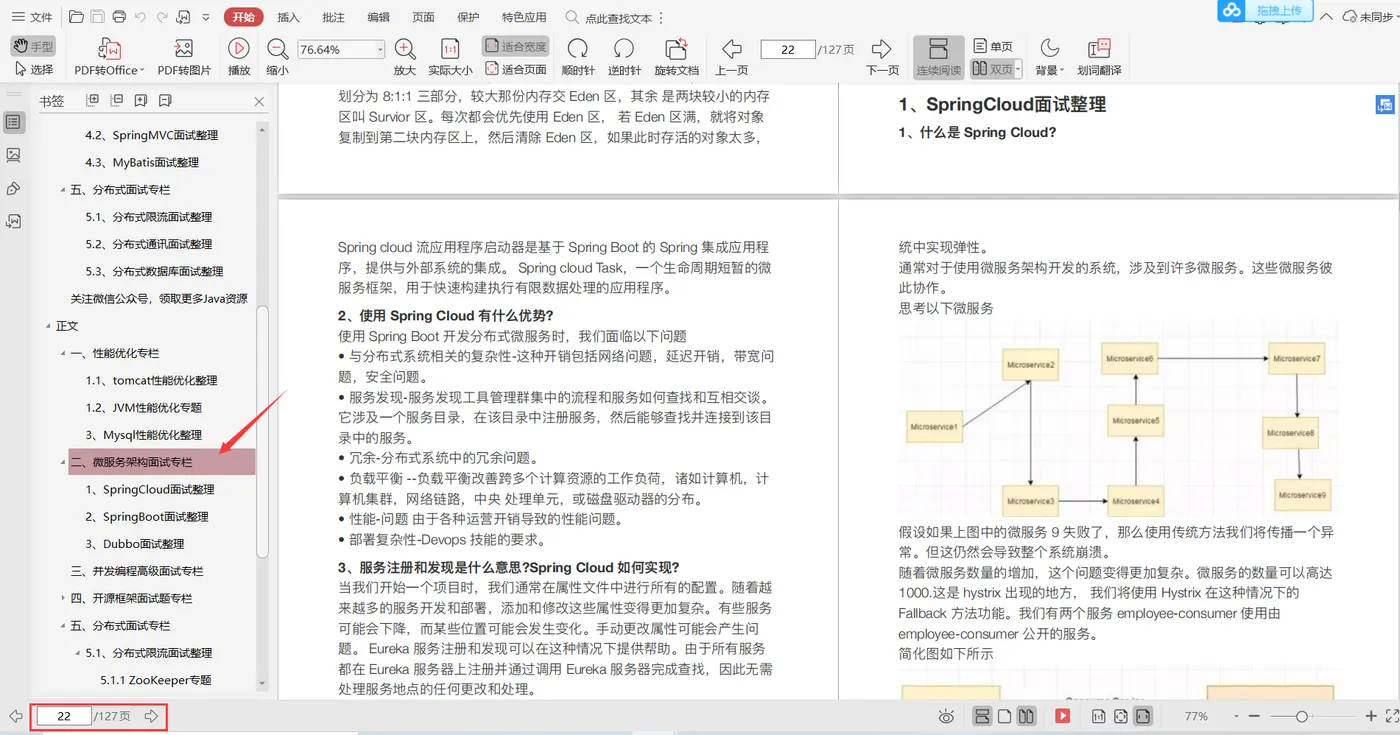Screen dimensions: 1400x735
Task: Collapse 一、性能优化专栏 bookmark node
Action: coord(63,353)
